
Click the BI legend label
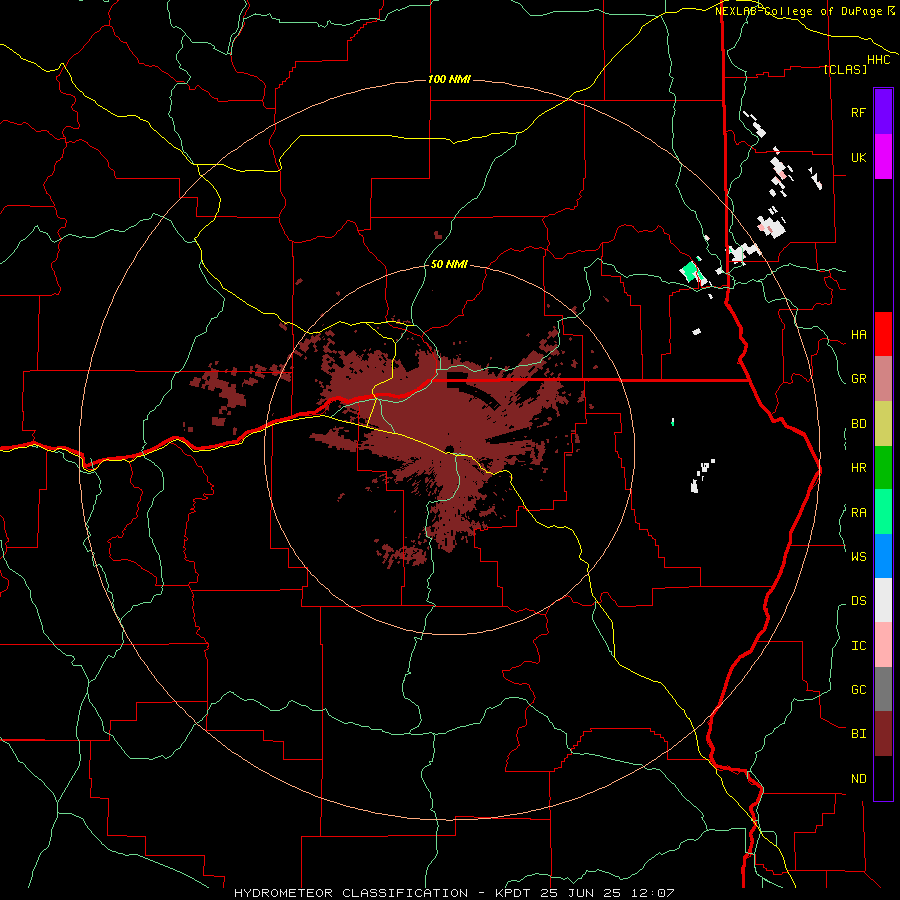pos(858,734)
